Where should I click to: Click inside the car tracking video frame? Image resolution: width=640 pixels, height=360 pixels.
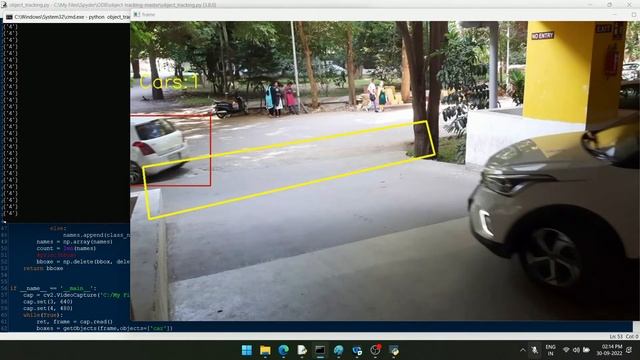point(384,171)
